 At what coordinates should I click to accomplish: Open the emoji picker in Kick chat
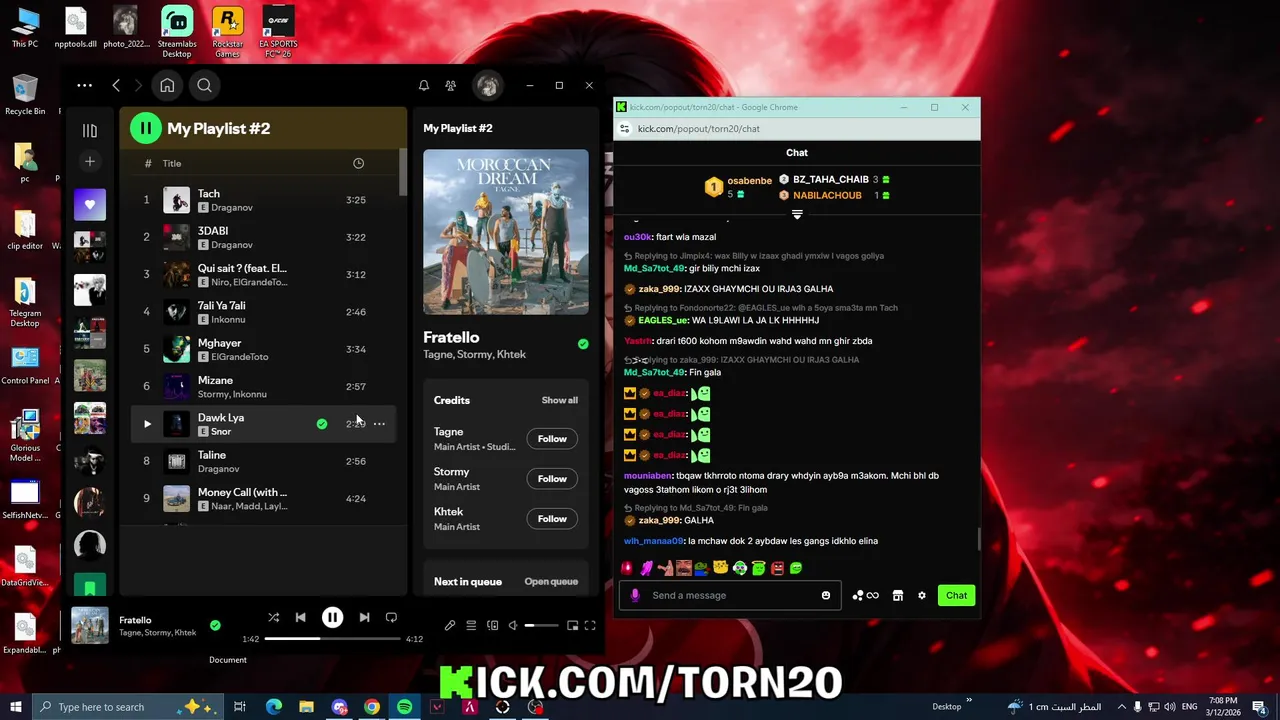826,595
